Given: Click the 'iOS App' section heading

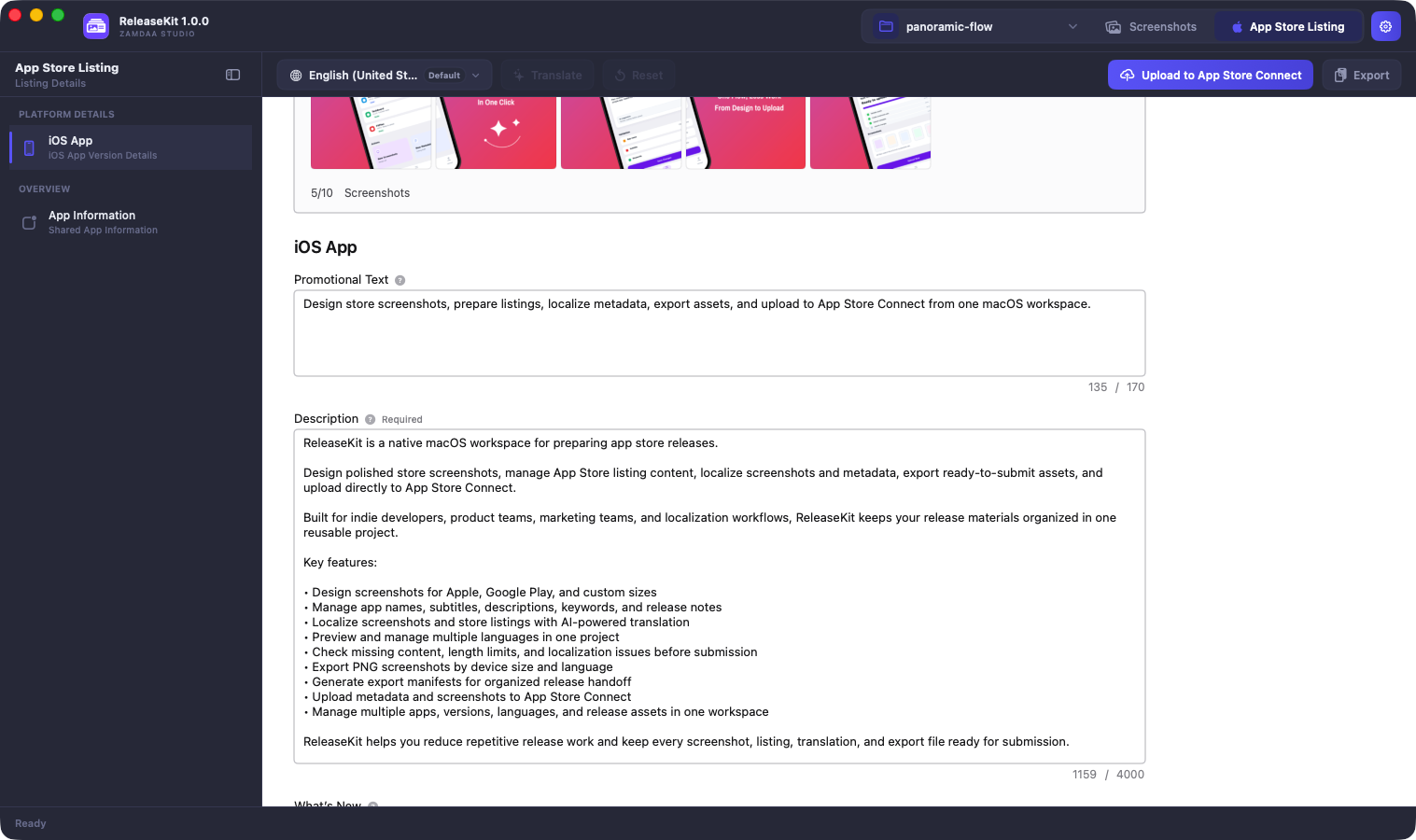Looking at the screenshot, I should coord(326,247).
